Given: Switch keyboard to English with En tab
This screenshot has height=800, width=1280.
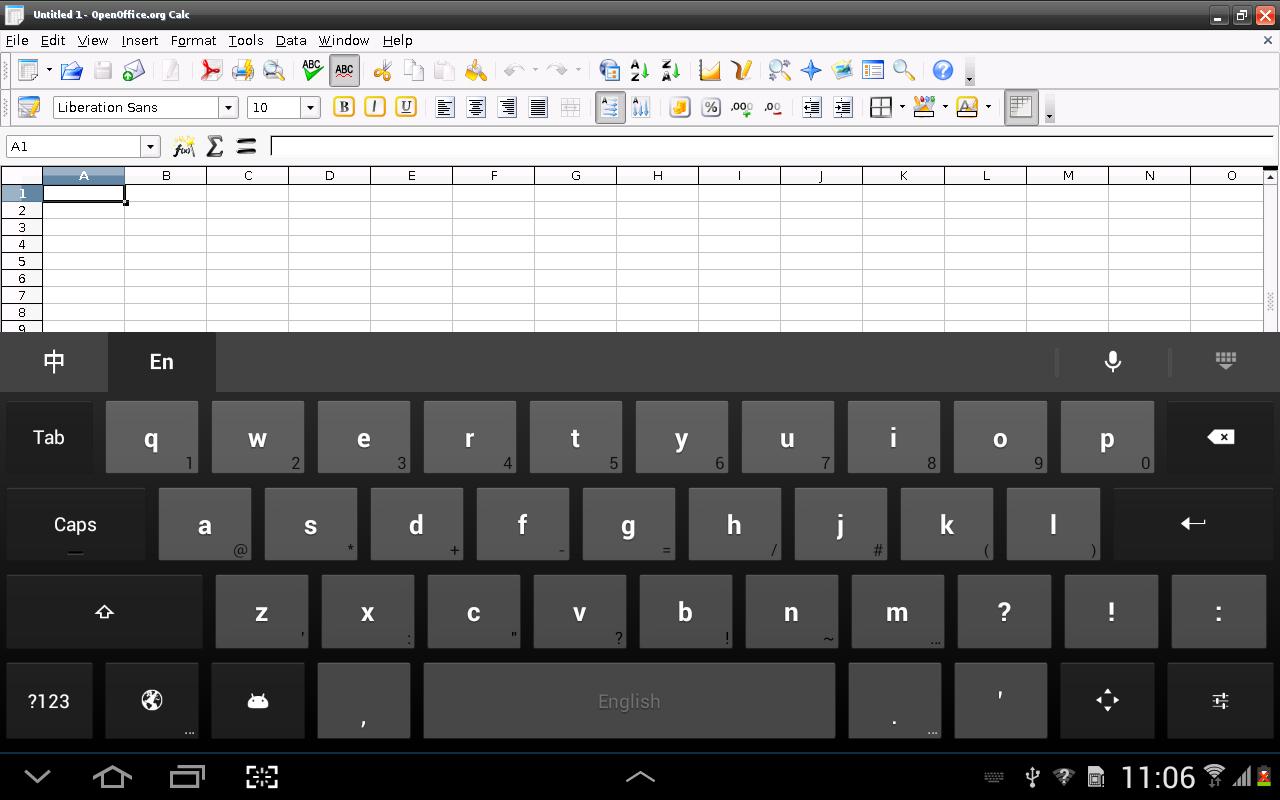Looking at the screenshot, I should 161,362.
